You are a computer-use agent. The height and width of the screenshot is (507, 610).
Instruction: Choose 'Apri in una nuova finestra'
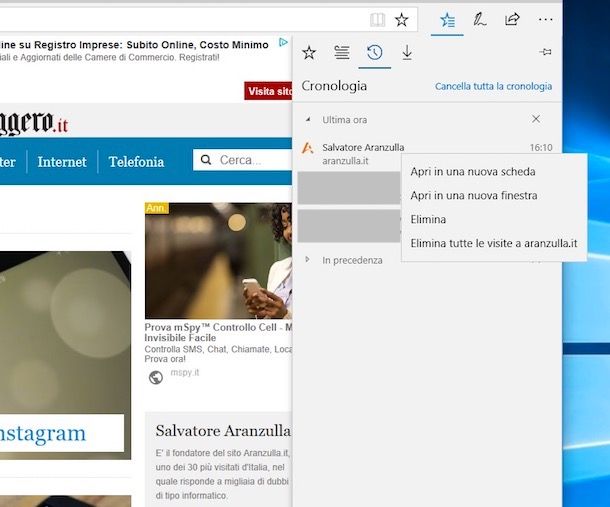pos(473,195)
